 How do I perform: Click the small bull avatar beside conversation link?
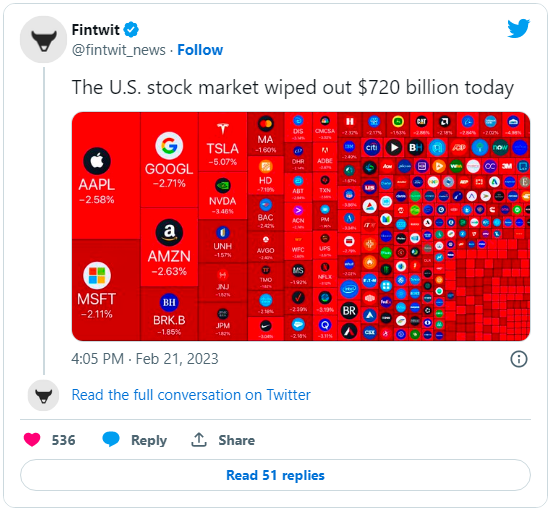pos(43,395)
